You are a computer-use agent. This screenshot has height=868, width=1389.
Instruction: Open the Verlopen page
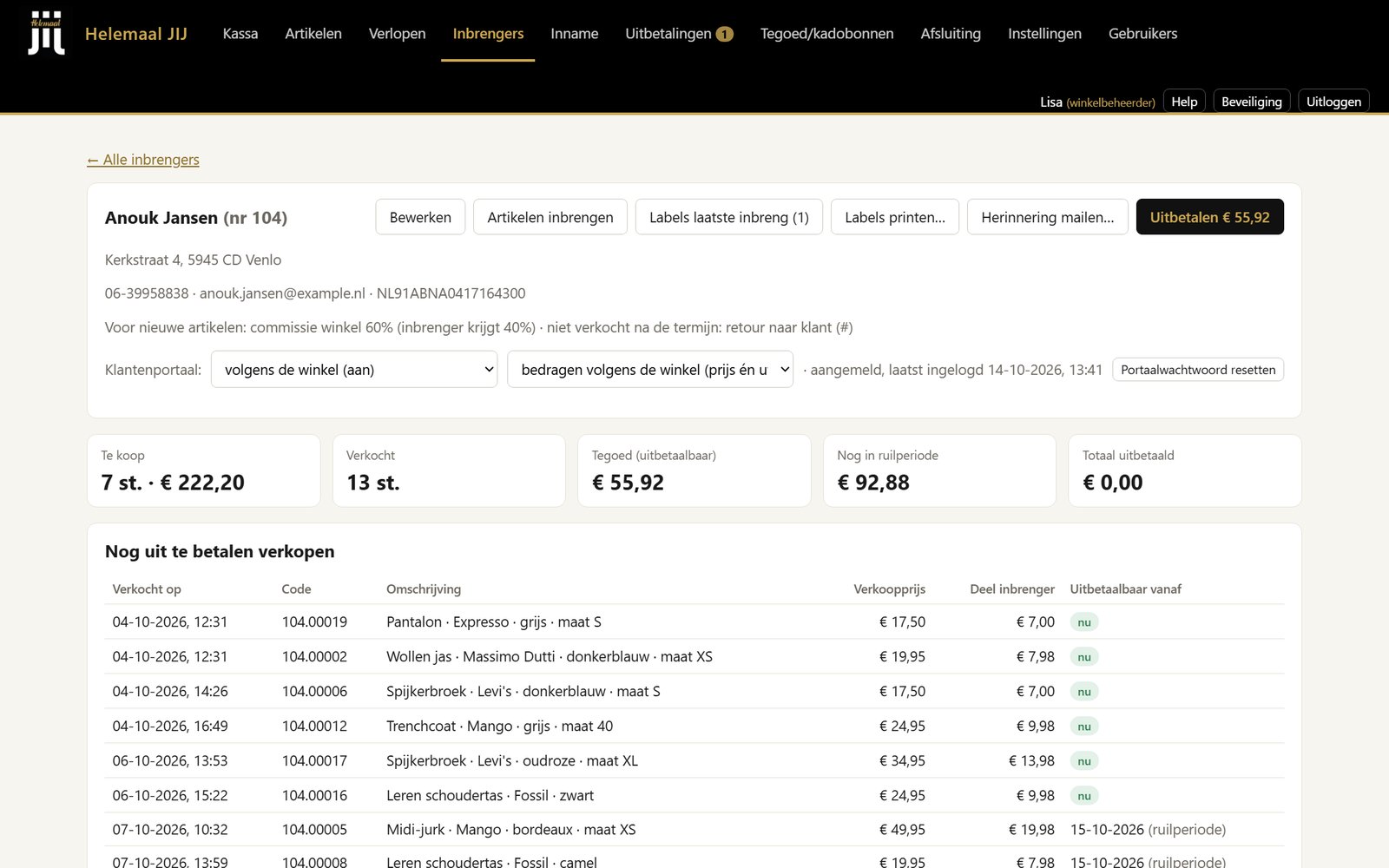click(398, 34)
